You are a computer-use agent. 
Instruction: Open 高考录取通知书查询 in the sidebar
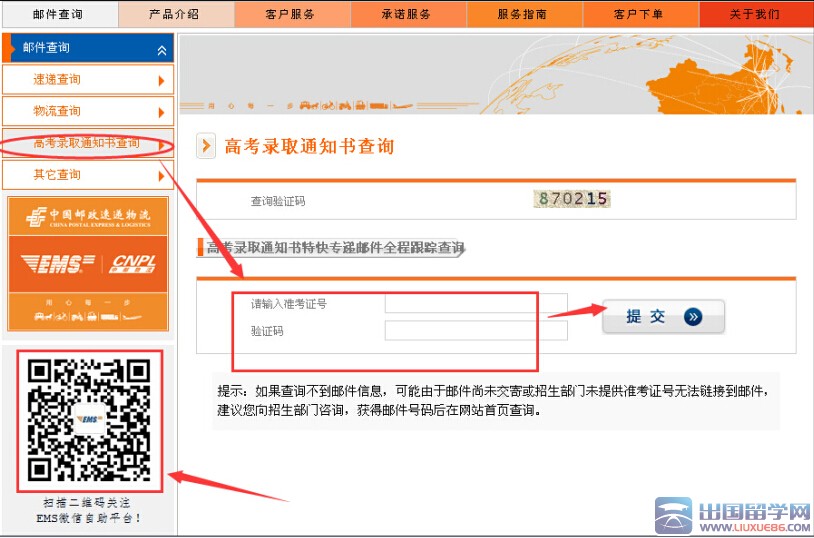tap(86, 144)
